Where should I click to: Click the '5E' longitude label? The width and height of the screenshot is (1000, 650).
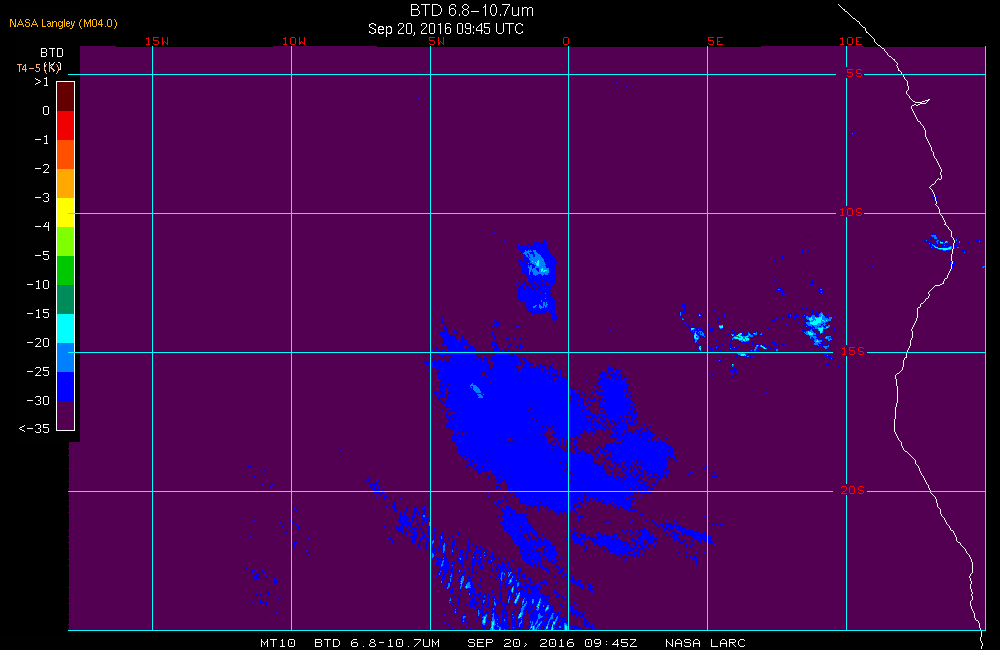(715, 41)
